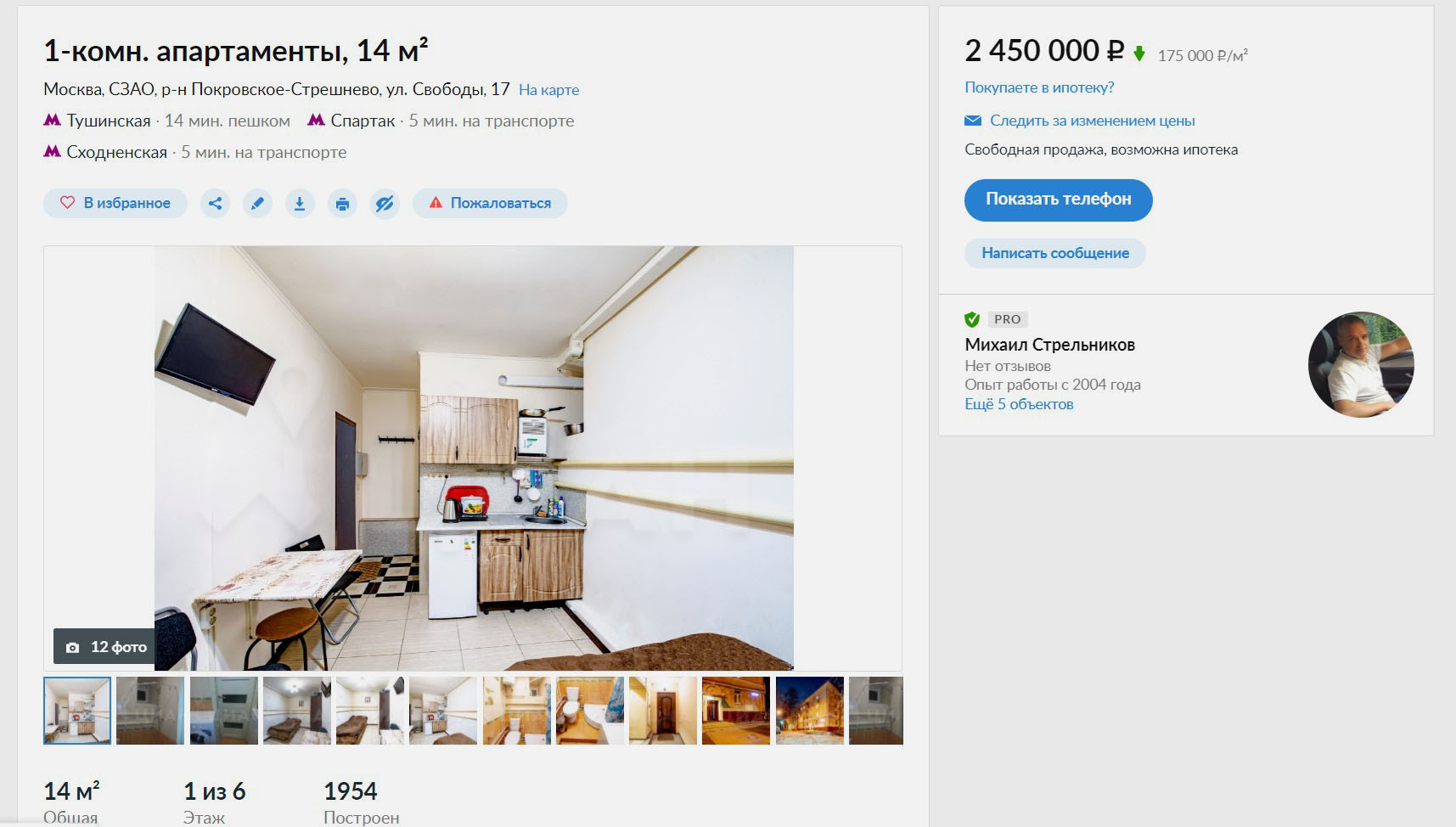The image size is (1456, 827).
Task: Click the pencil edit note icon
Action: [x=257, y=204]
